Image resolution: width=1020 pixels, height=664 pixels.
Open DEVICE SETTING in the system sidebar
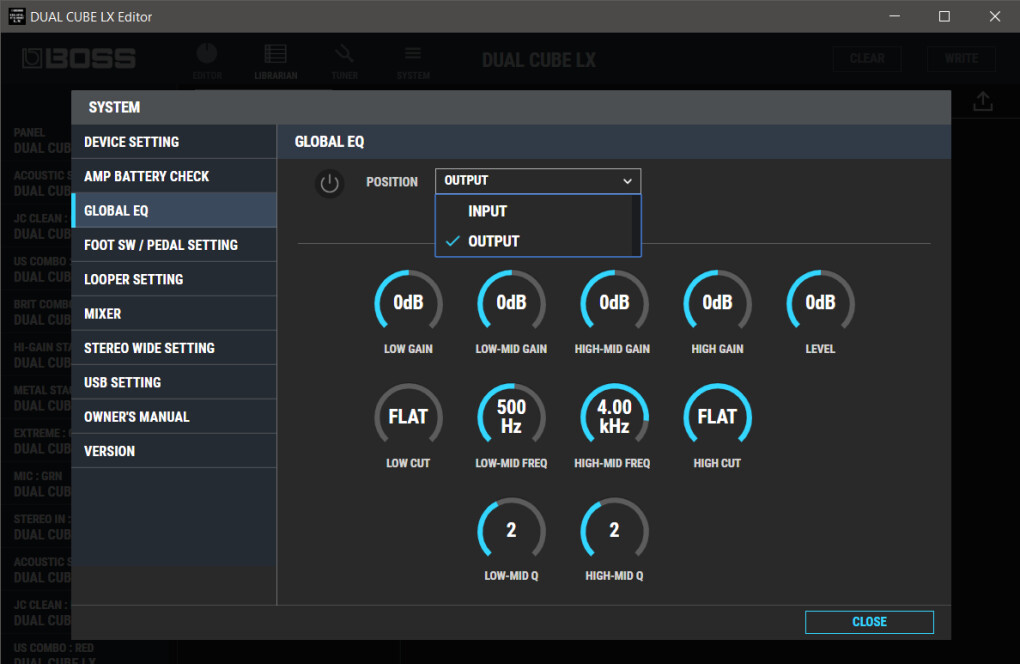coord(174,142)
